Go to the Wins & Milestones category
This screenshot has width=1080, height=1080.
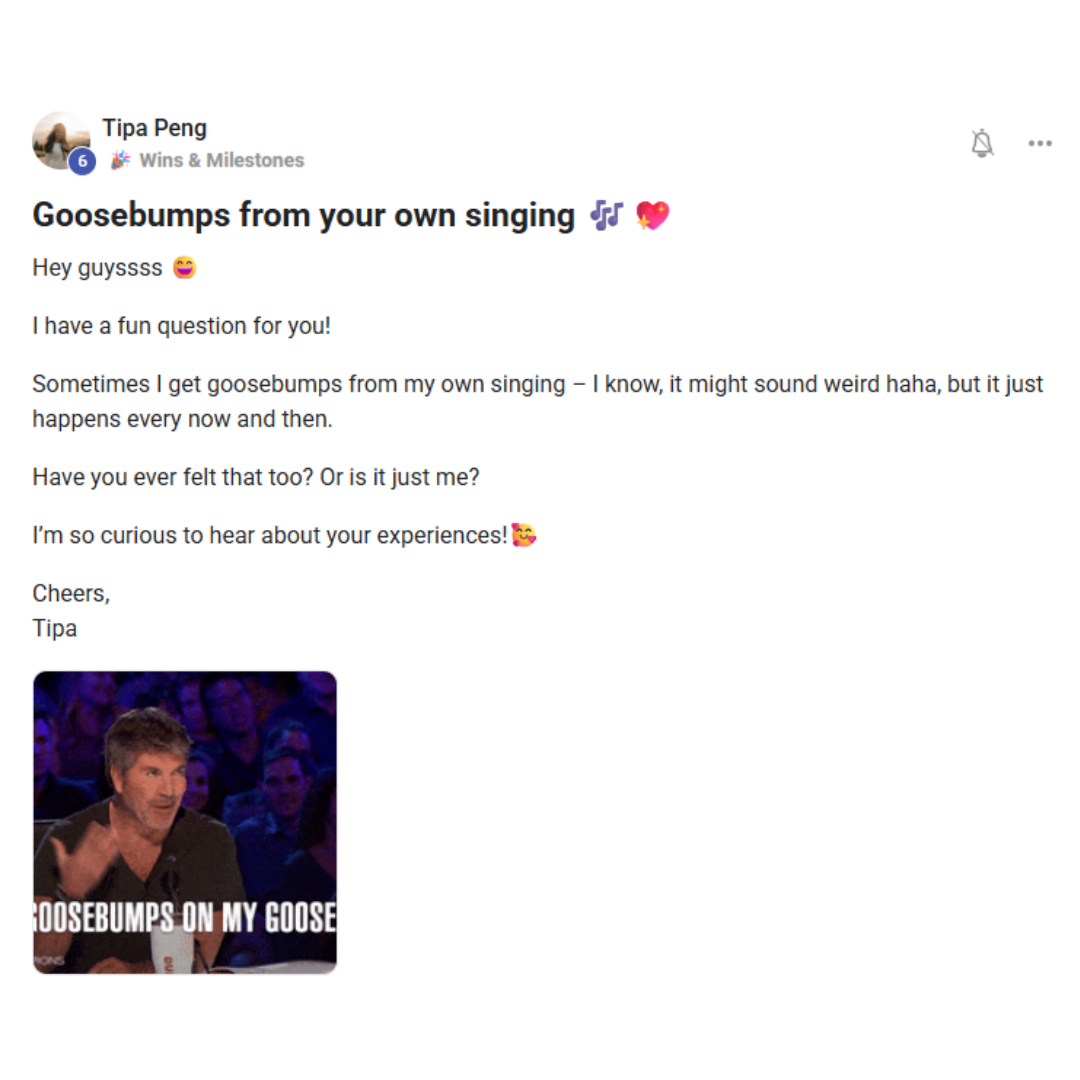tap(221, 160)
